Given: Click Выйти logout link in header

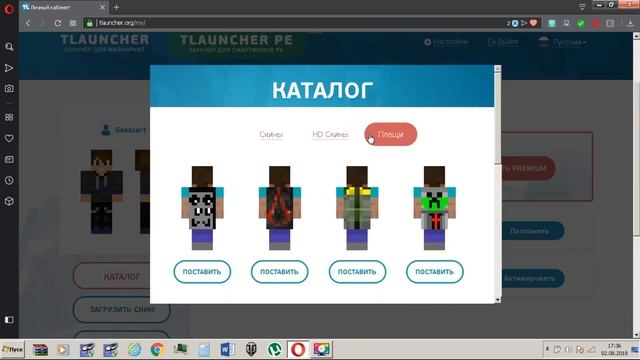Looking at the screenshot, I should 503,42.
